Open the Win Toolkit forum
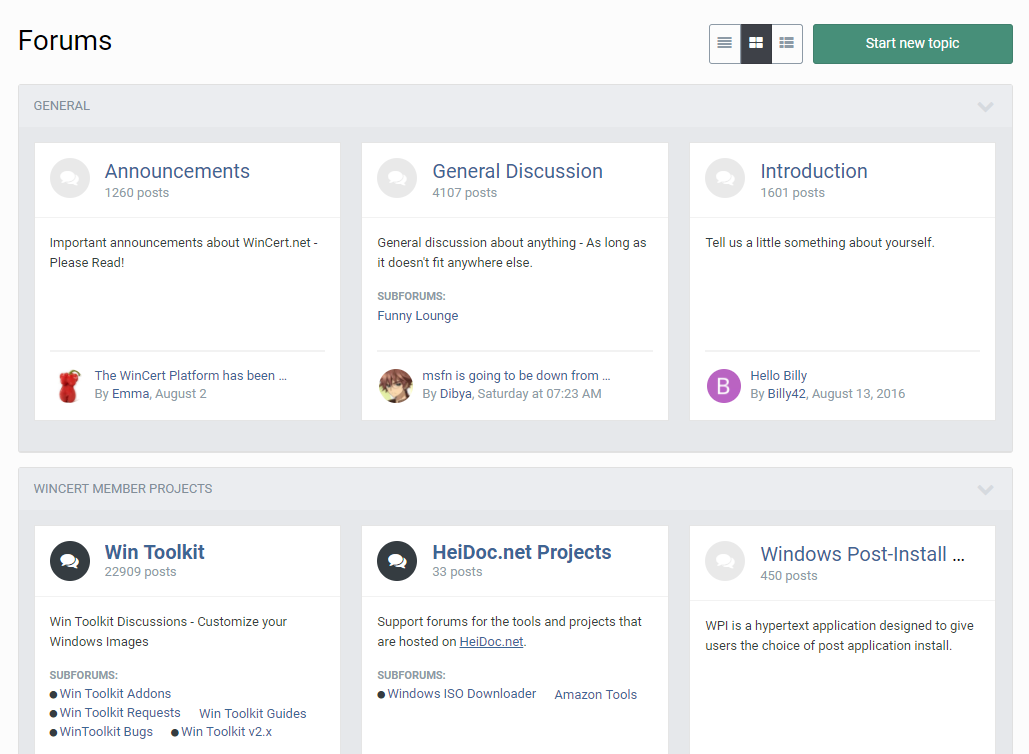 point(154,552)
